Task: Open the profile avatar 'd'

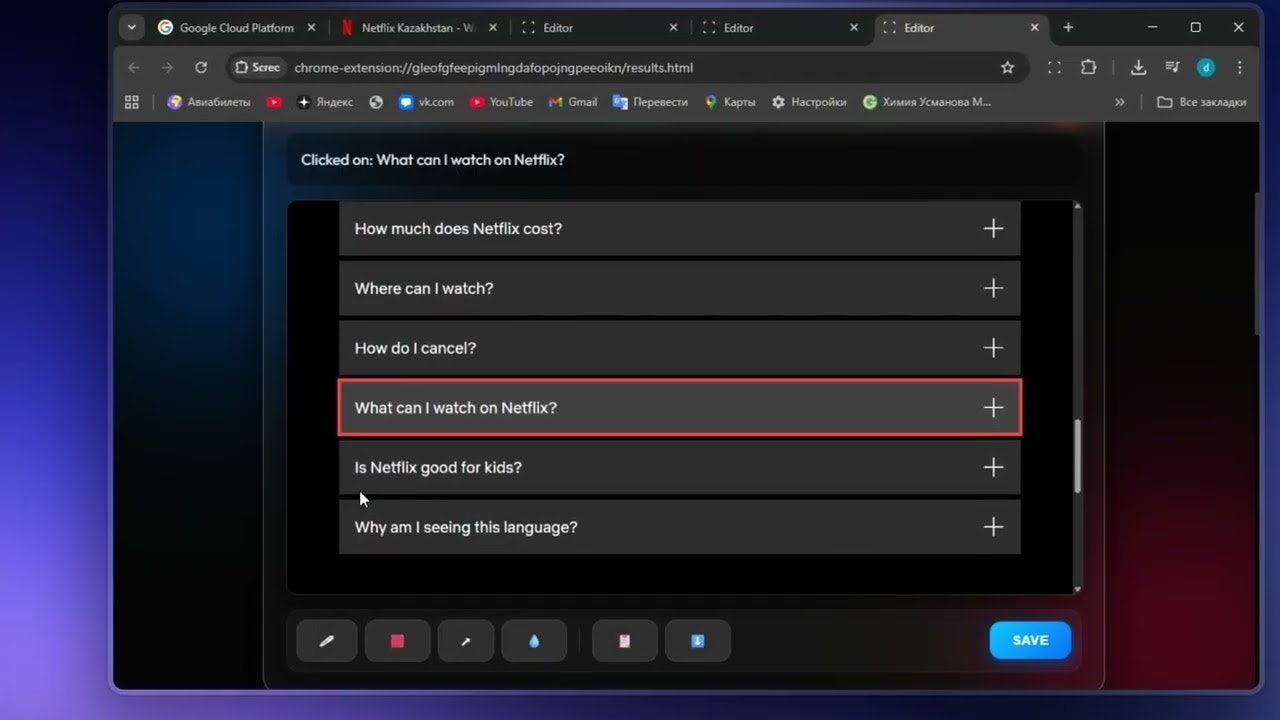Action: pyautogui.click(x=1206, y=68)
